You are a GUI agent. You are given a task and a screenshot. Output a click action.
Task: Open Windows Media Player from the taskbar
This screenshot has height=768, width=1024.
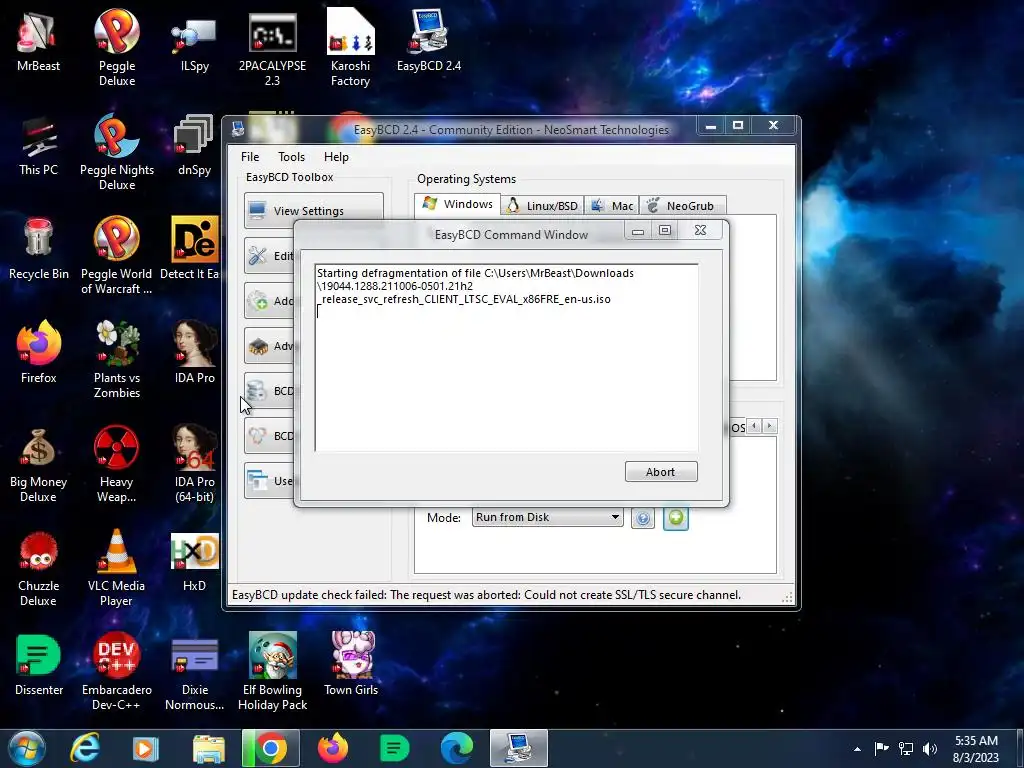pyautogui.click(x=145, y=748)
